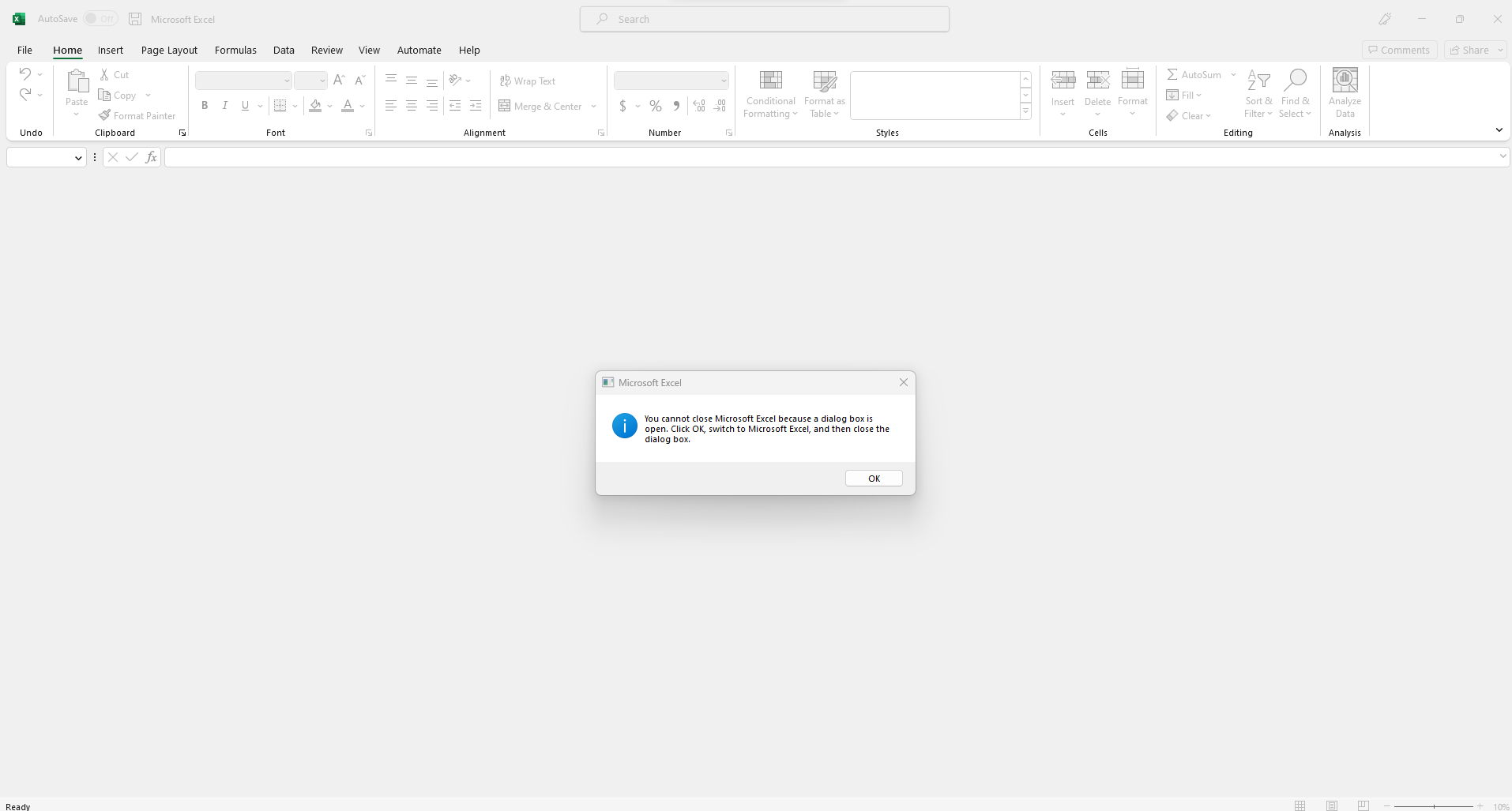This screenshot has height=811, width=1512.
Task: Click the Paste clipboard icon
Action: pyautogui.click(x=77, y=81)
